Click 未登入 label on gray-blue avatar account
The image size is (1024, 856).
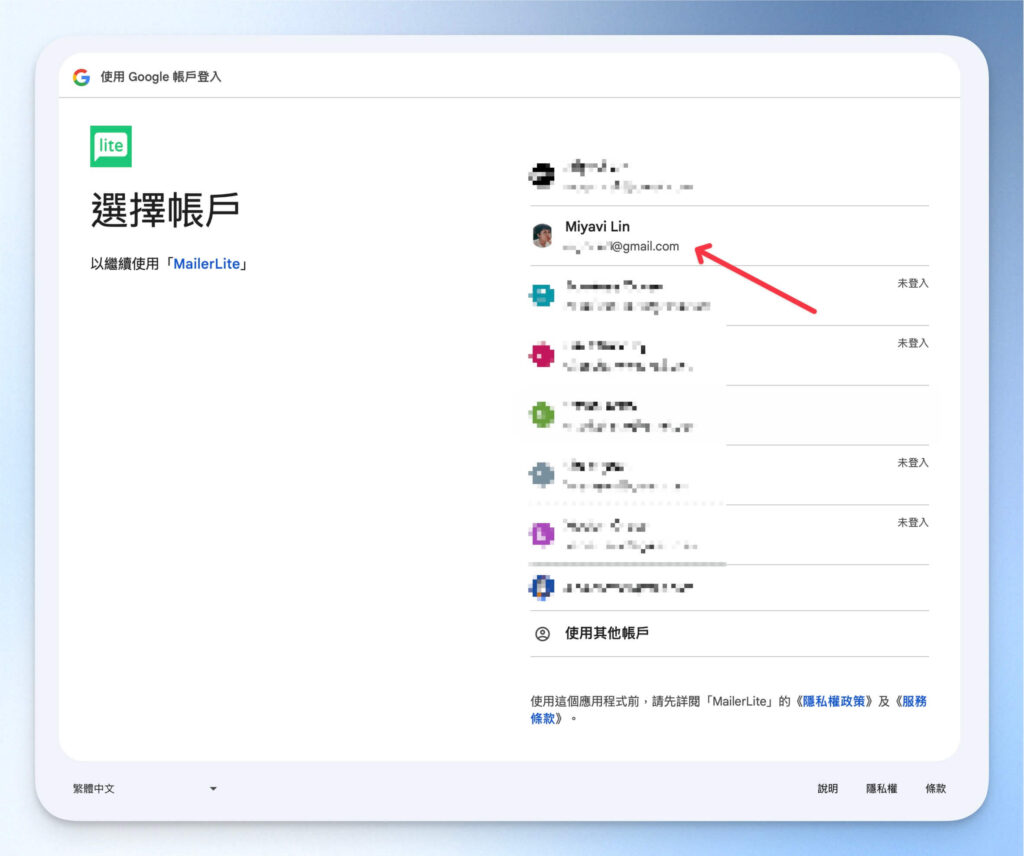coord(912,463)
